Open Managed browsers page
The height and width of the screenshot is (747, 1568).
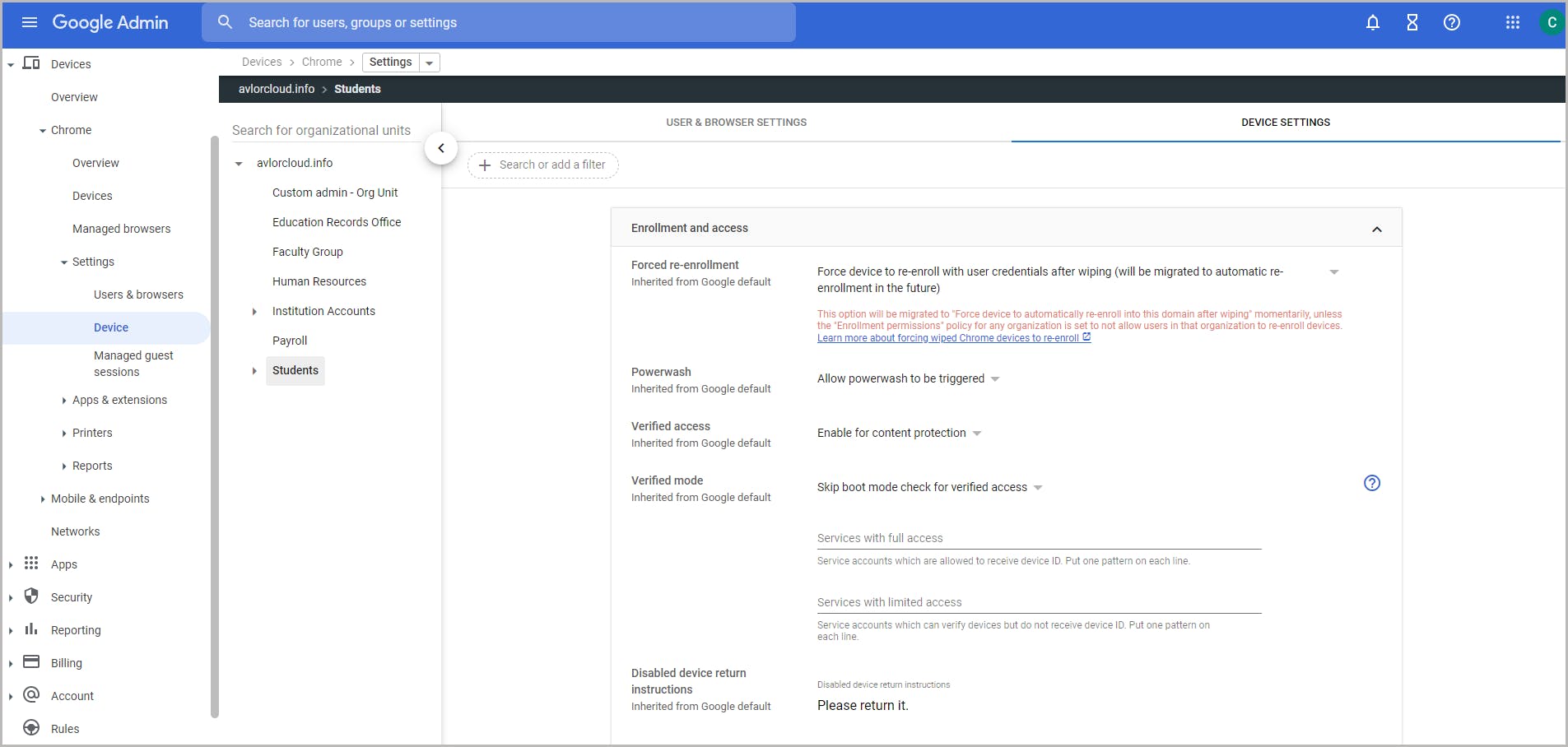click(x=122, y=229)
